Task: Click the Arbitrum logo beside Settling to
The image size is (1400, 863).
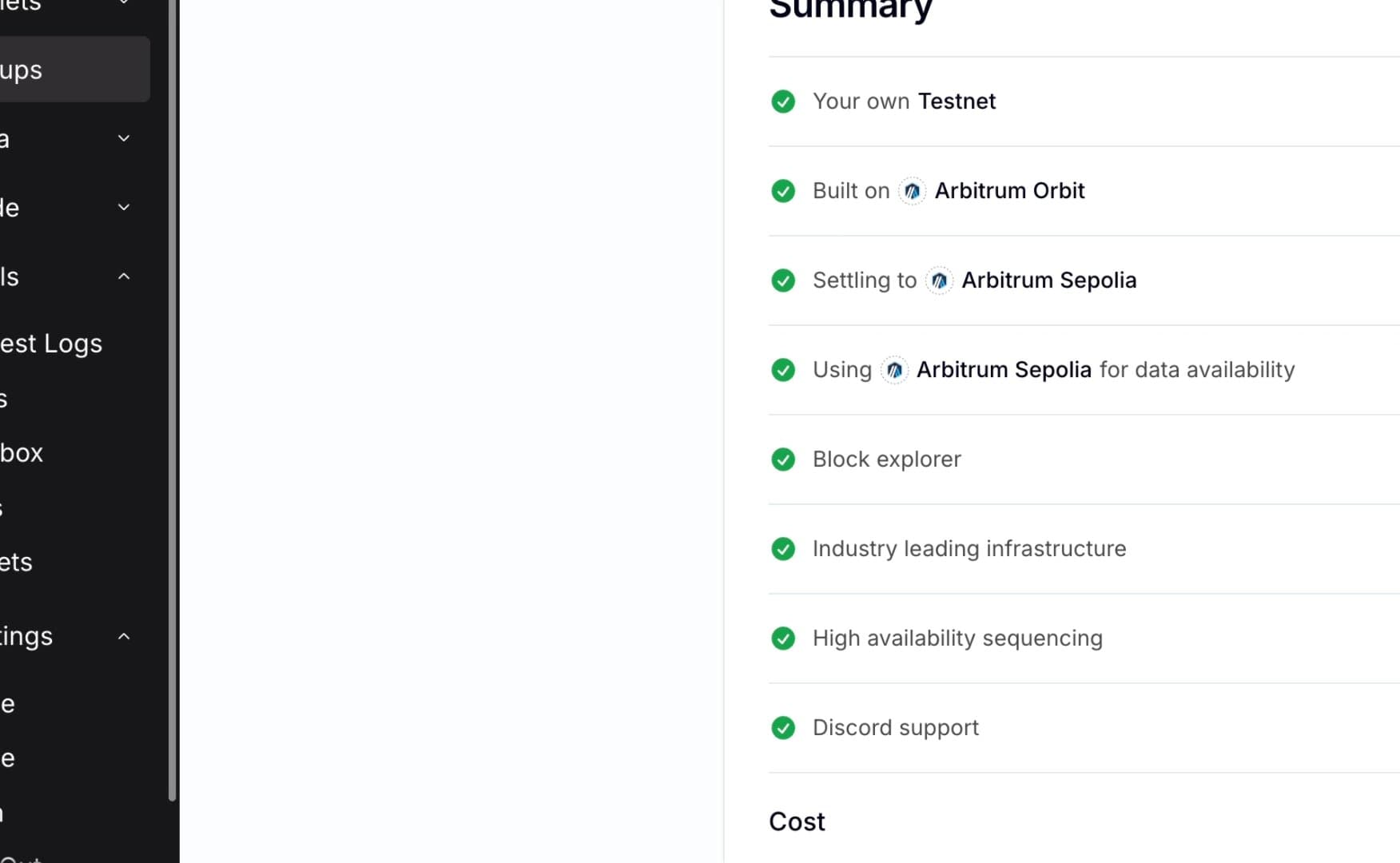Action: click(x=939, y=280)
